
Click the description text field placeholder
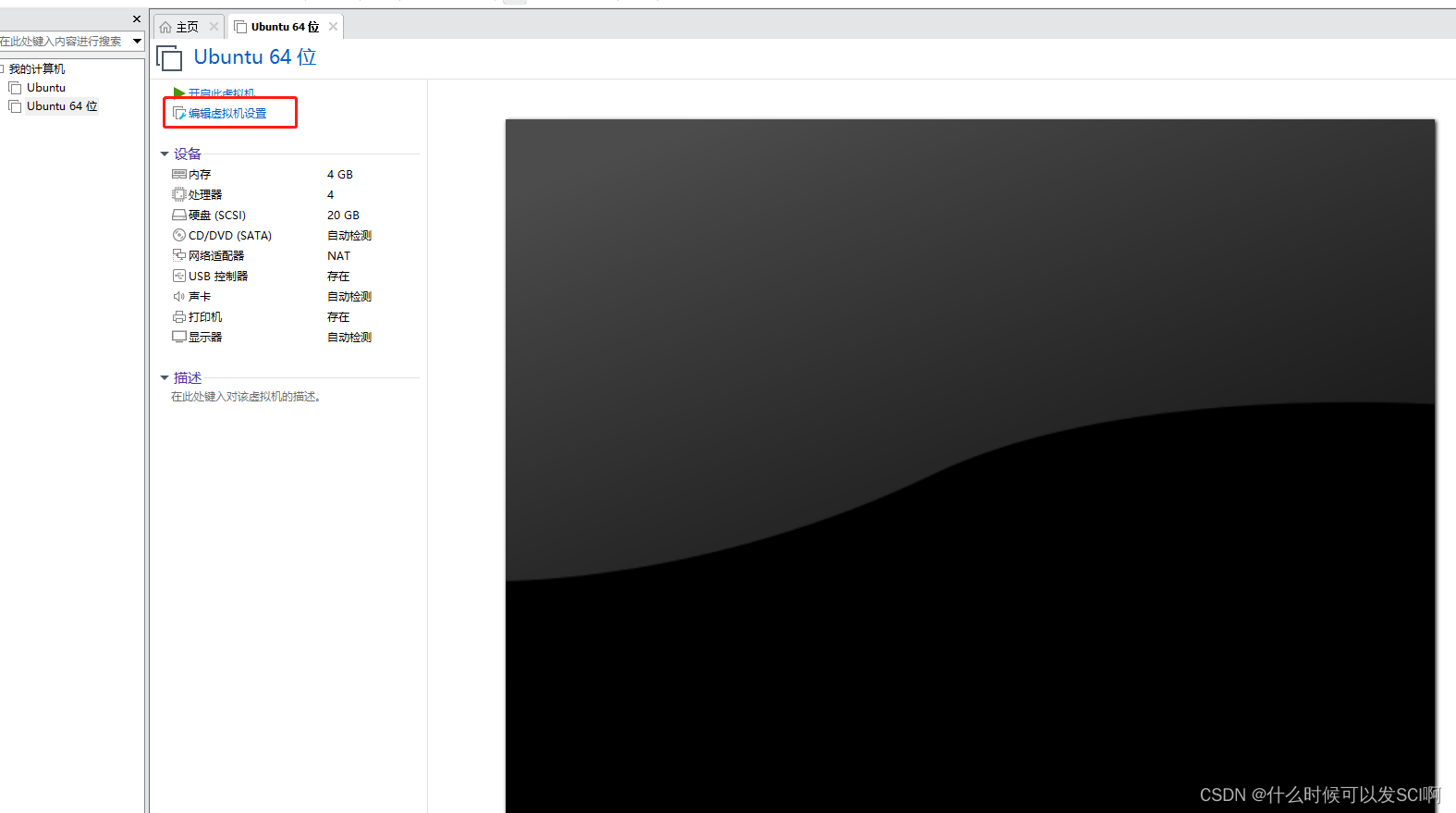pyautogui.click(x=246, y=396)
